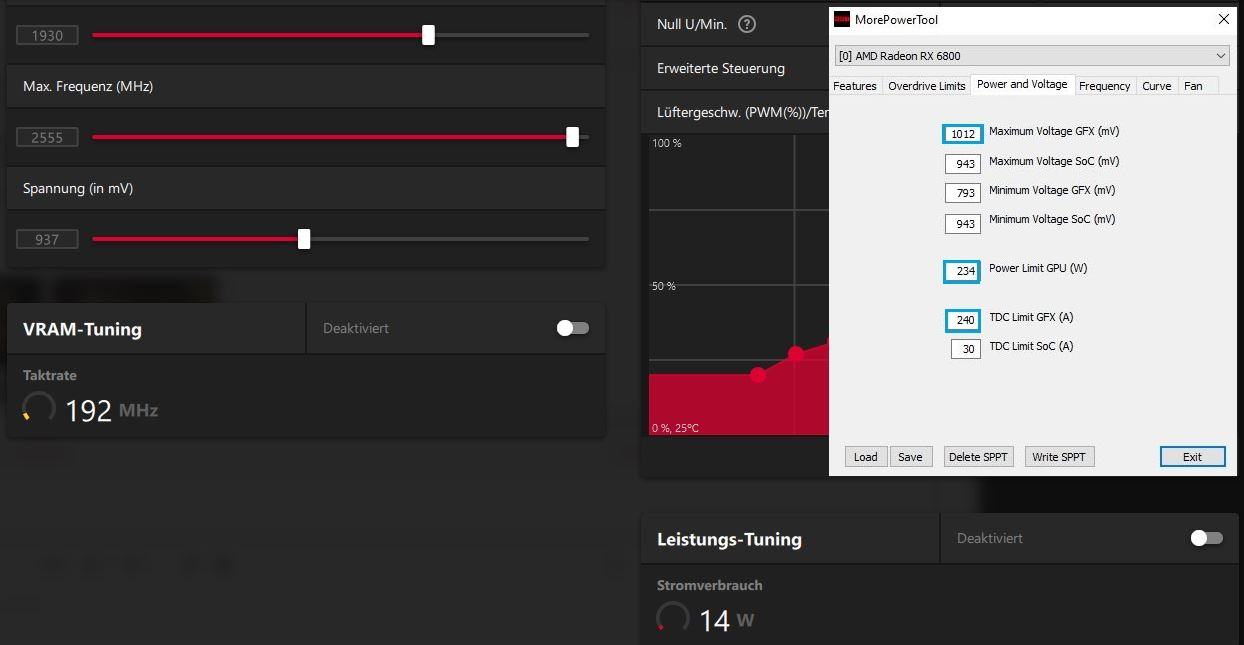Open the Fan tab
Viewport: 1244px width, 645px height.
(x=1193, y=86)
